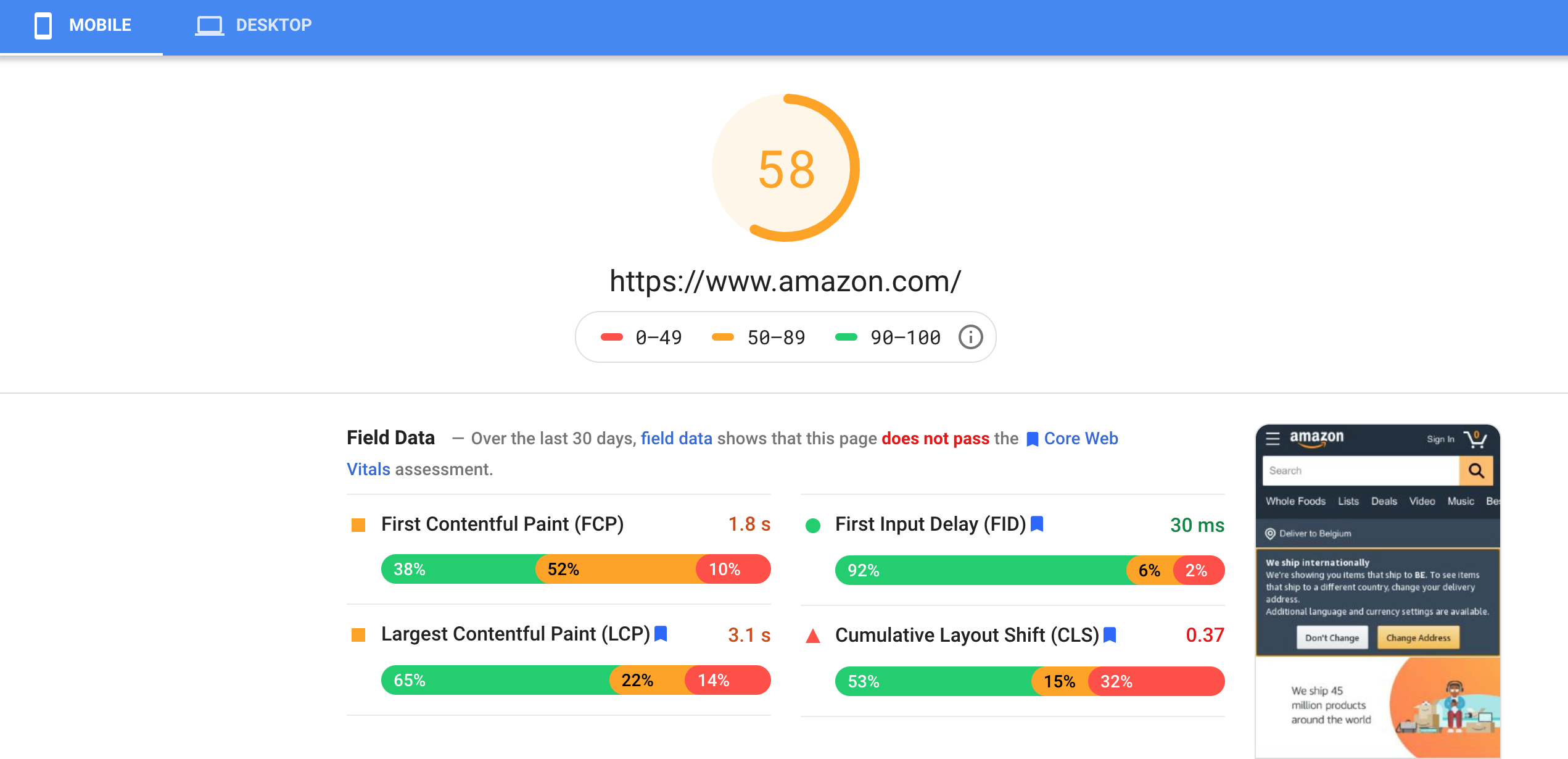Viewport: 1568px width, 759px height.
Task: Click the bookmark icon beside Cumulative Layout Shift
Action: point(1110,635)
